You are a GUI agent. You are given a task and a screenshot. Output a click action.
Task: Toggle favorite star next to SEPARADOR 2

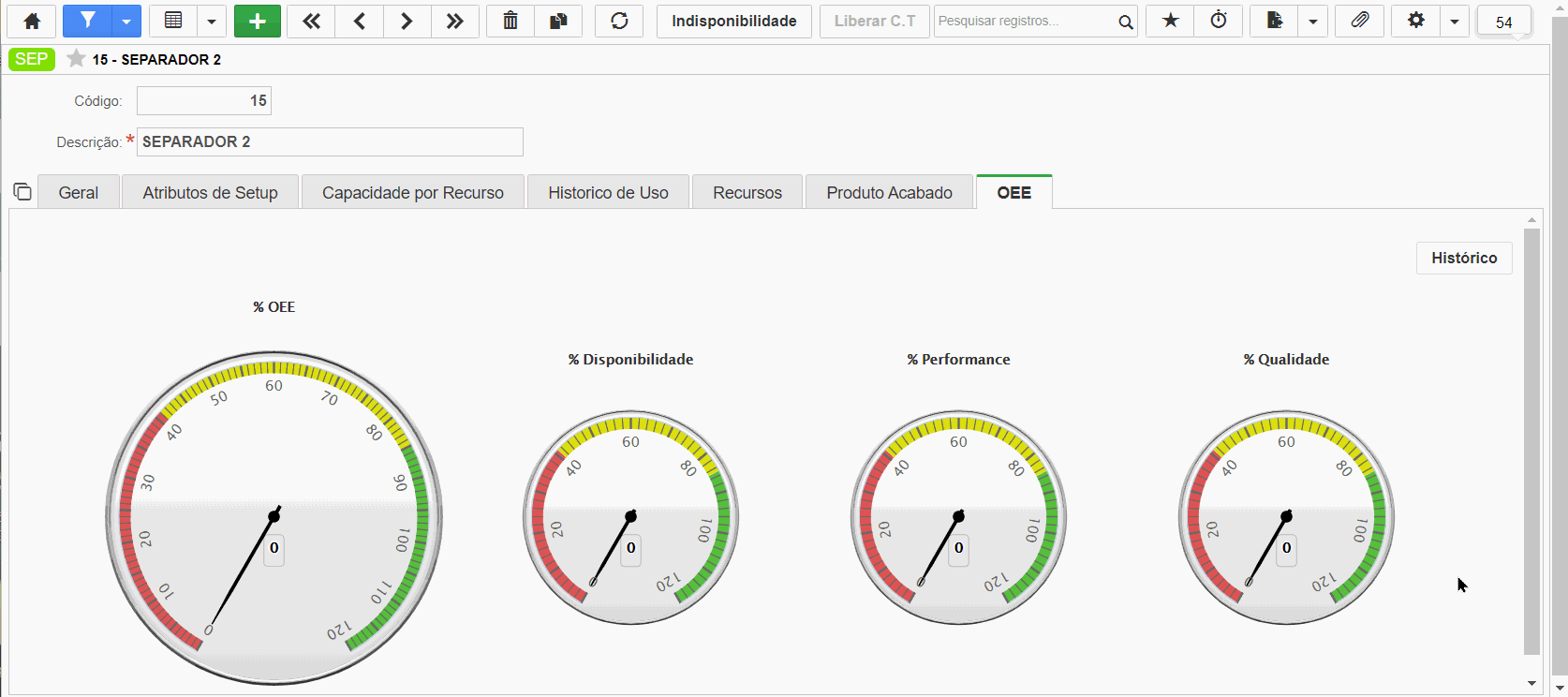tap(76, 59)
